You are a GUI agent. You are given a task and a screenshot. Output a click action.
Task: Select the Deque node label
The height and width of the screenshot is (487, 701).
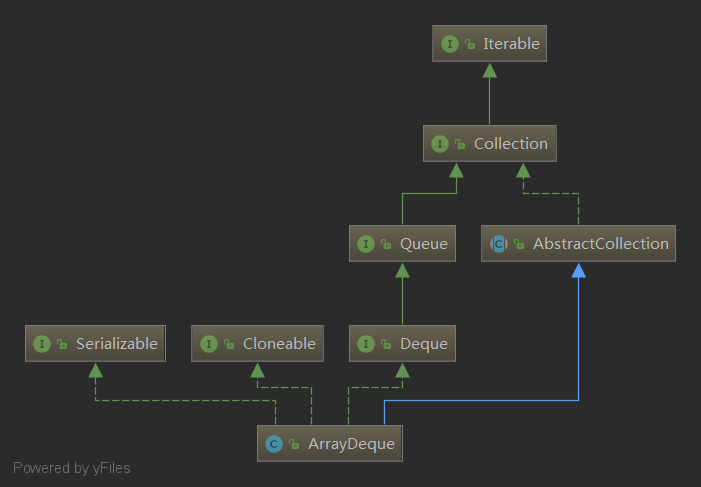pyautogui.click(x=423, y=344)
